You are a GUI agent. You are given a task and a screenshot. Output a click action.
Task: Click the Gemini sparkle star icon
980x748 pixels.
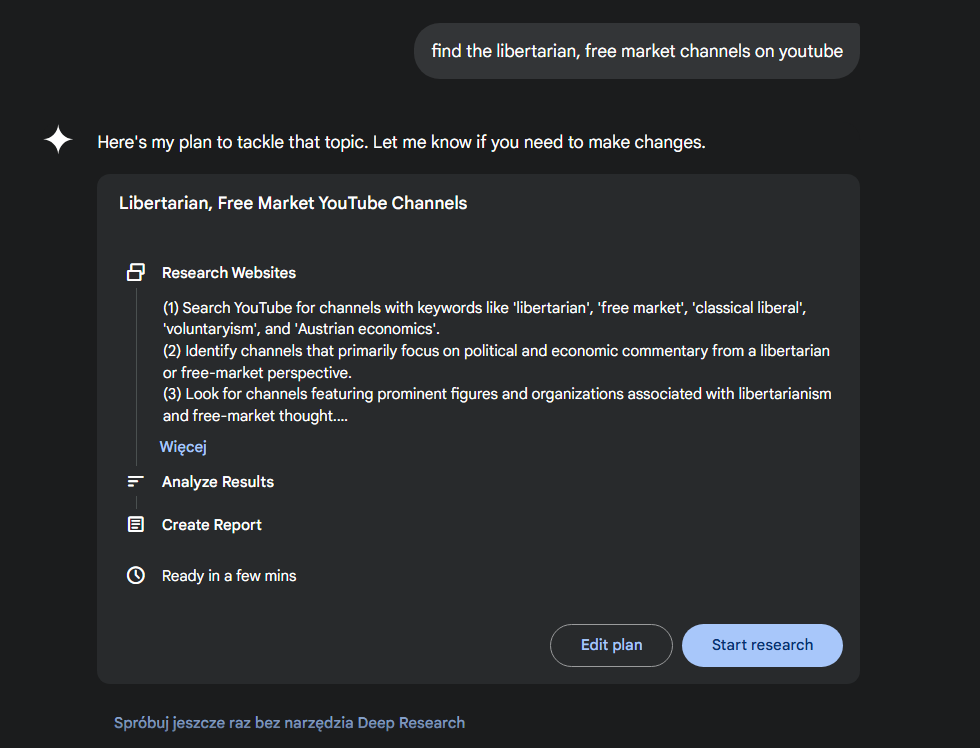pyautogui.click(x=58, y=139)
